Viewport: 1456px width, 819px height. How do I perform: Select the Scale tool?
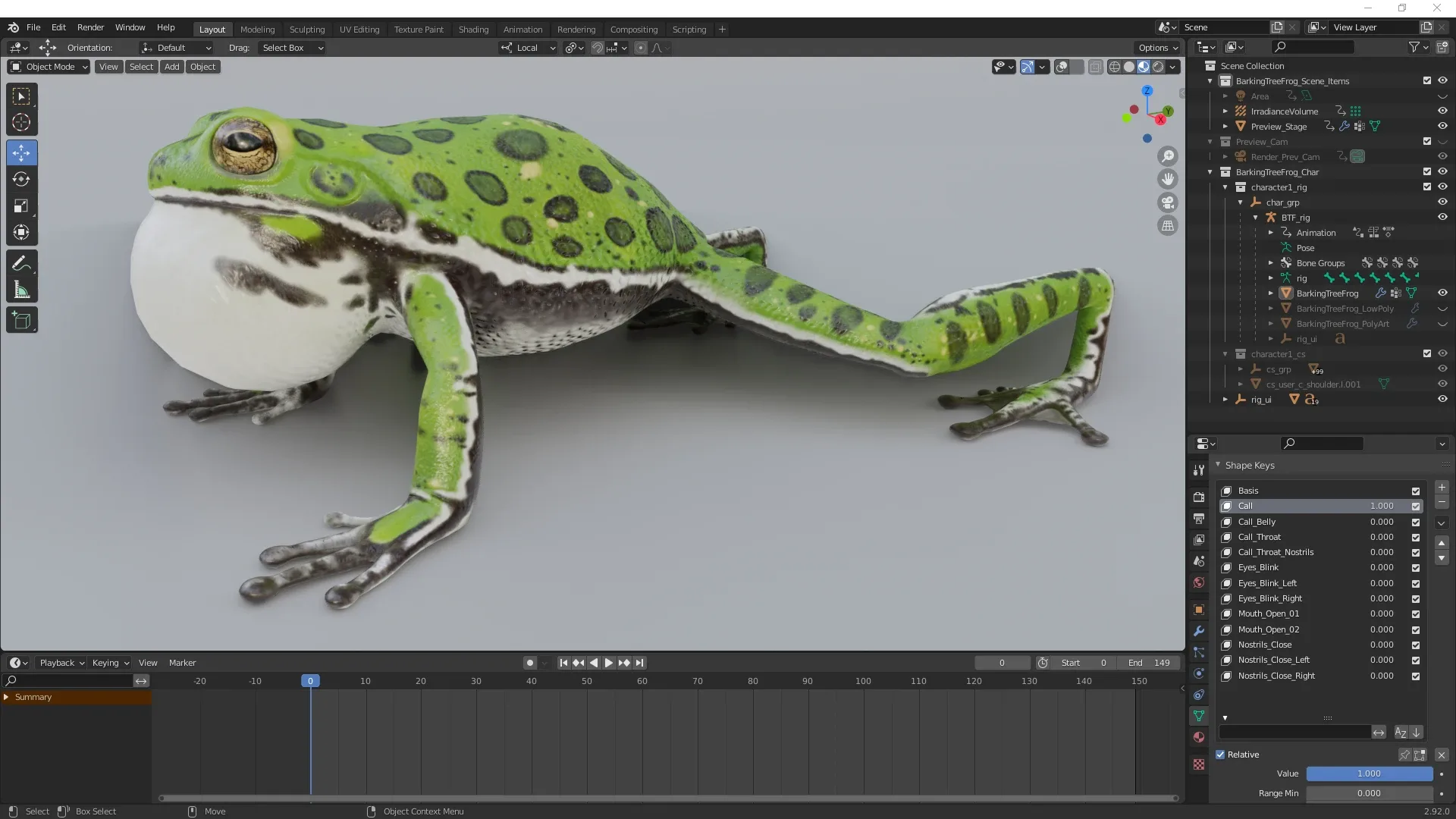(21, 206)
